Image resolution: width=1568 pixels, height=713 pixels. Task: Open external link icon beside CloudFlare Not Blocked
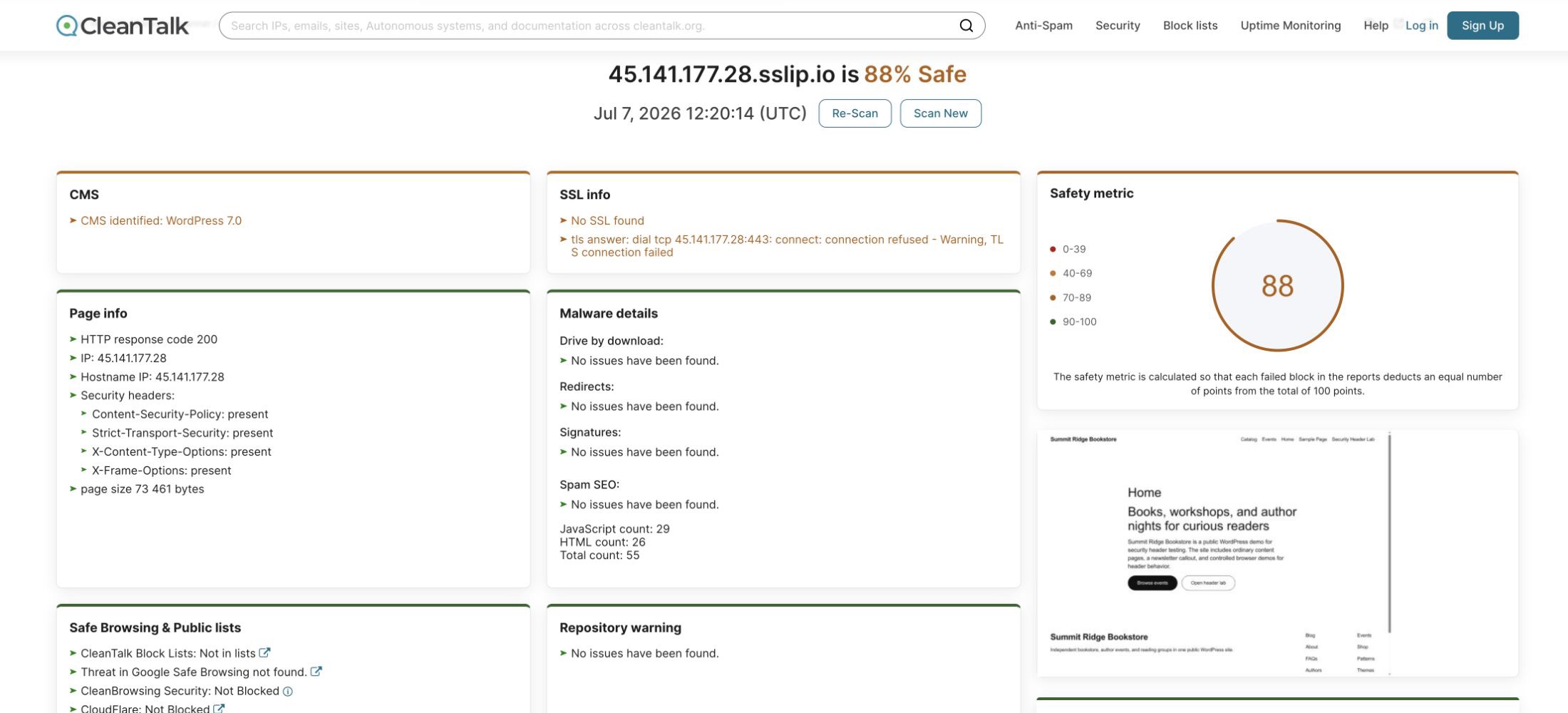pos(219,709)
